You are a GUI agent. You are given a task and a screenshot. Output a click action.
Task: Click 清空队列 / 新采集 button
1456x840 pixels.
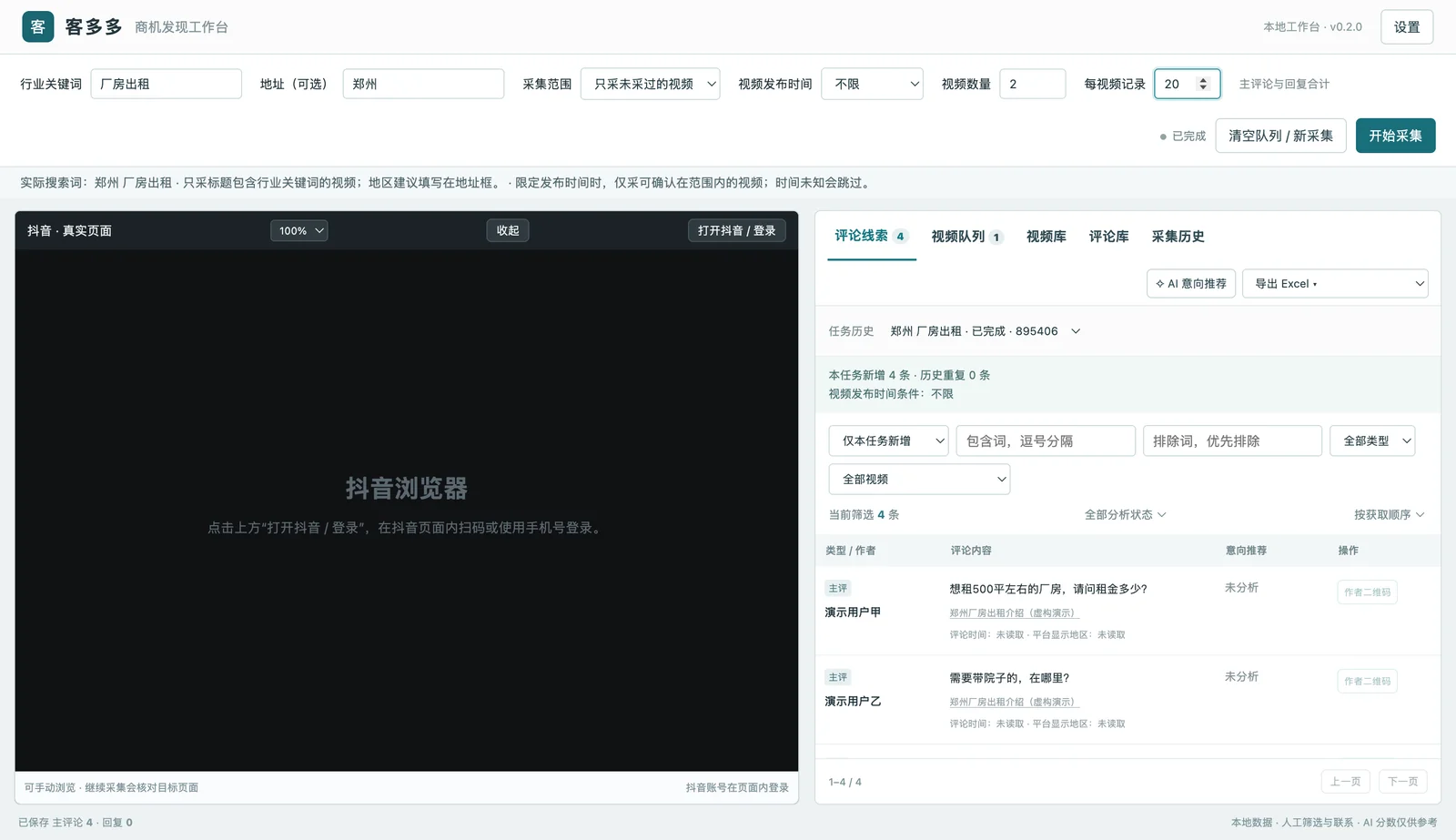point(1280,136)
